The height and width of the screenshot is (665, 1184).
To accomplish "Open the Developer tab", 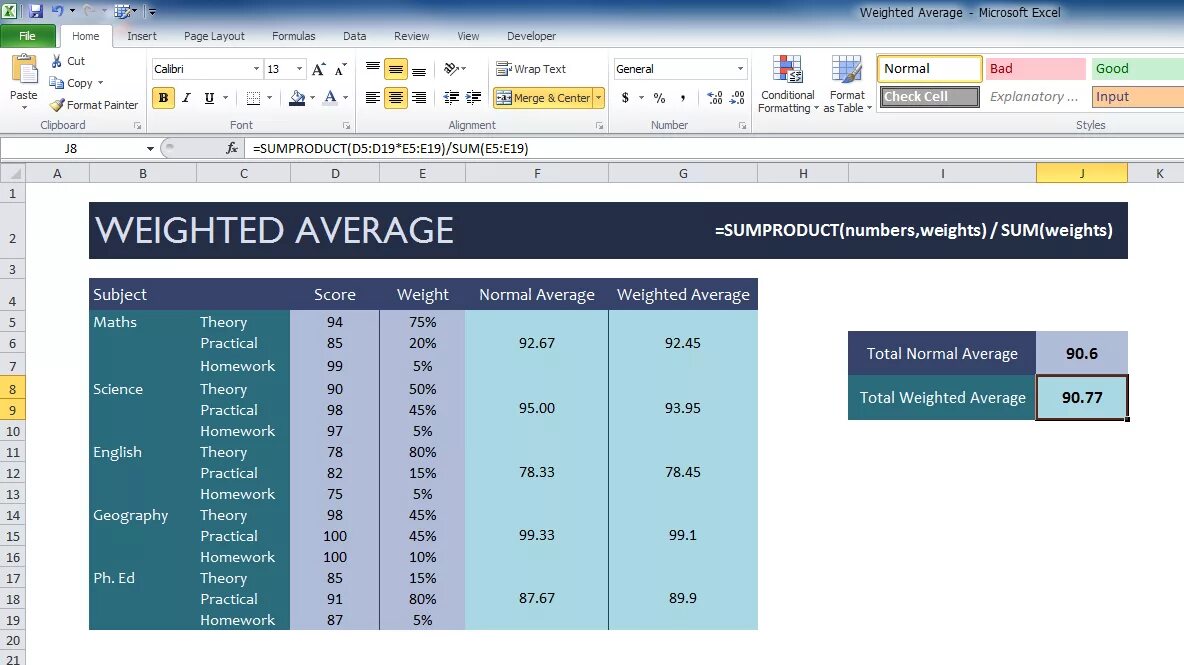I will click(x=531, y=35).
